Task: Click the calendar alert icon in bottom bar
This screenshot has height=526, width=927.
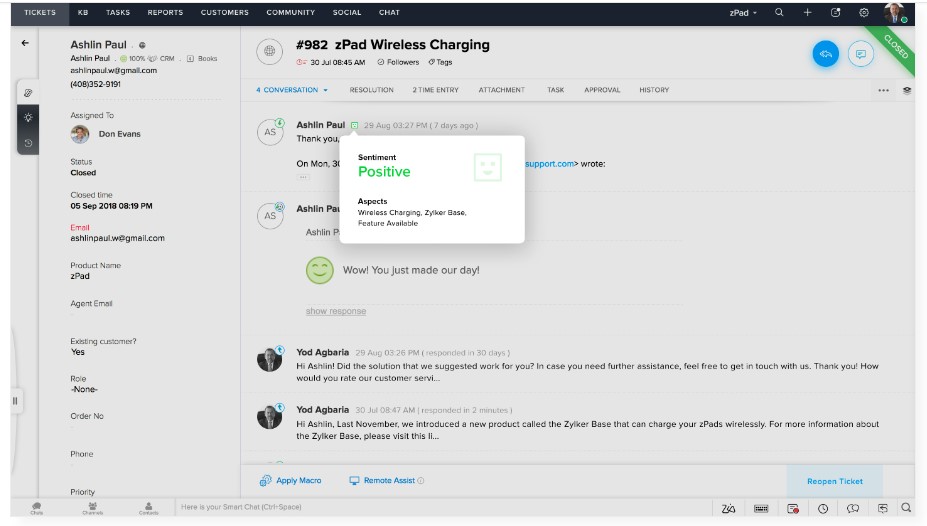Action: point(793,508)
